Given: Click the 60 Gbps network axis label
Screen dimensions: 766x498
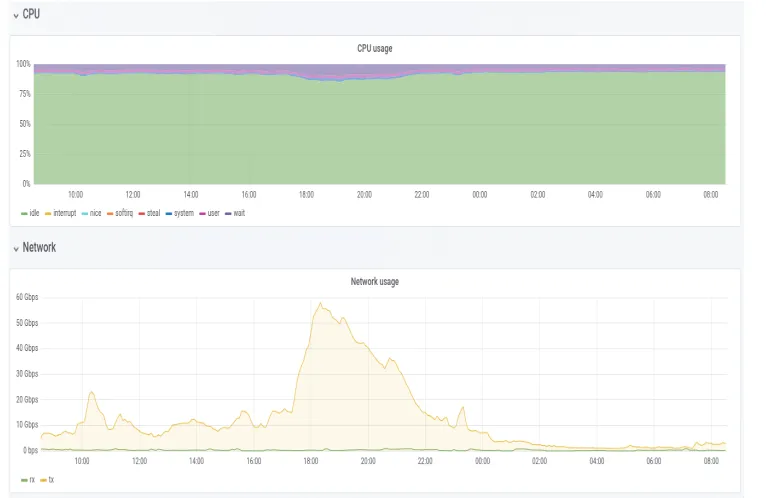Looking at the screenshot, I should (27, 297).
